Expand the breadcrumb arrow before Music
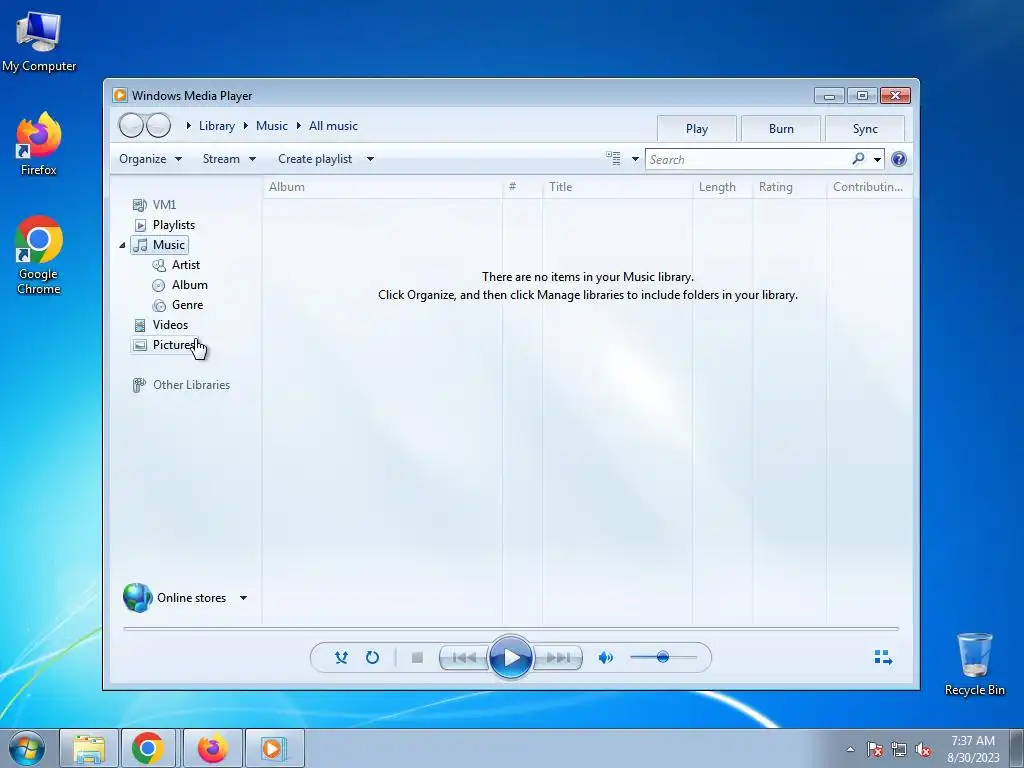The width and height of the screenshot is (1024, 768). (x=246, y=125)
